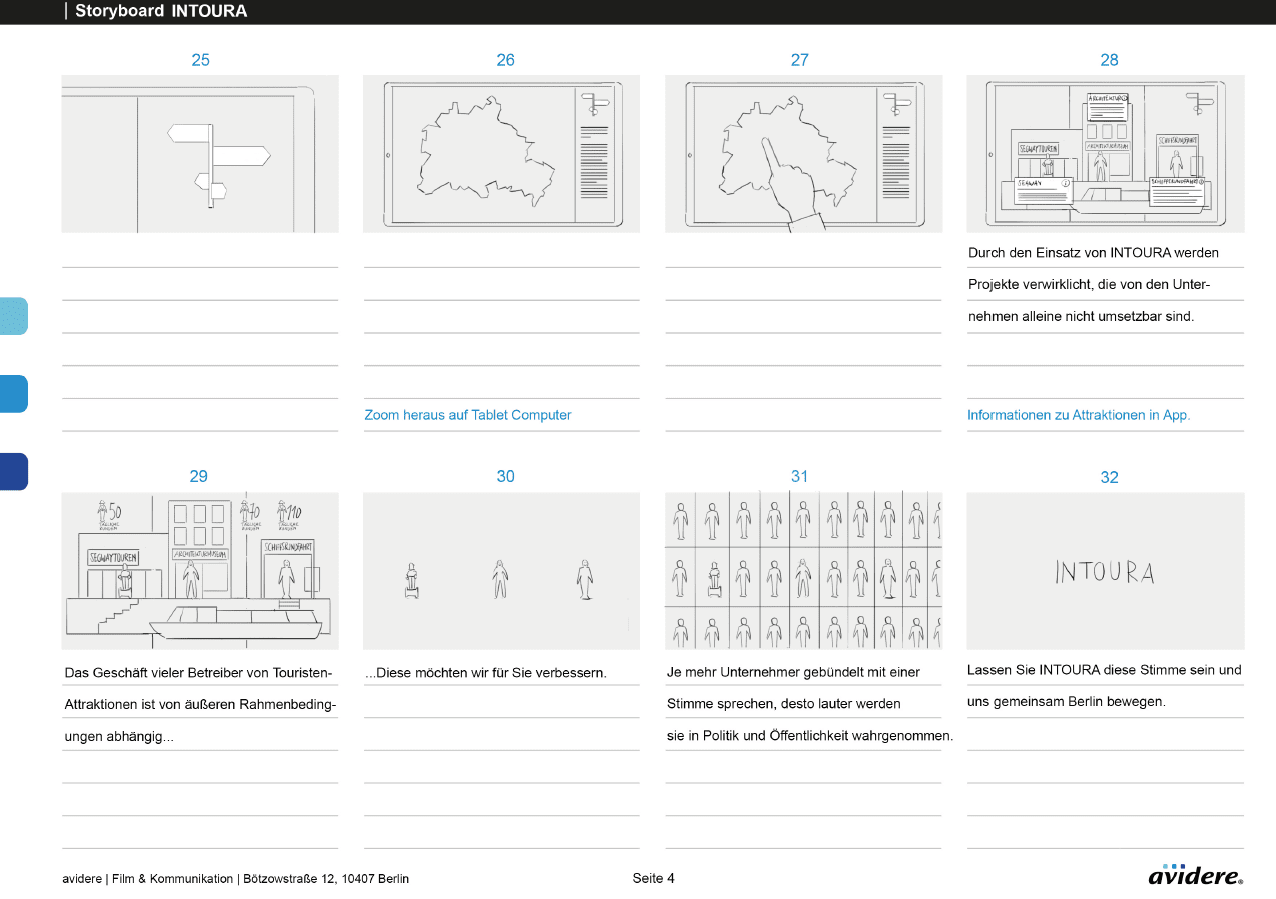The height and width of the screenshot is (899, 1276).
Task: Click line 'nehmen alleine nicht umsetzbar sind.'
Action: point(1081,317)
